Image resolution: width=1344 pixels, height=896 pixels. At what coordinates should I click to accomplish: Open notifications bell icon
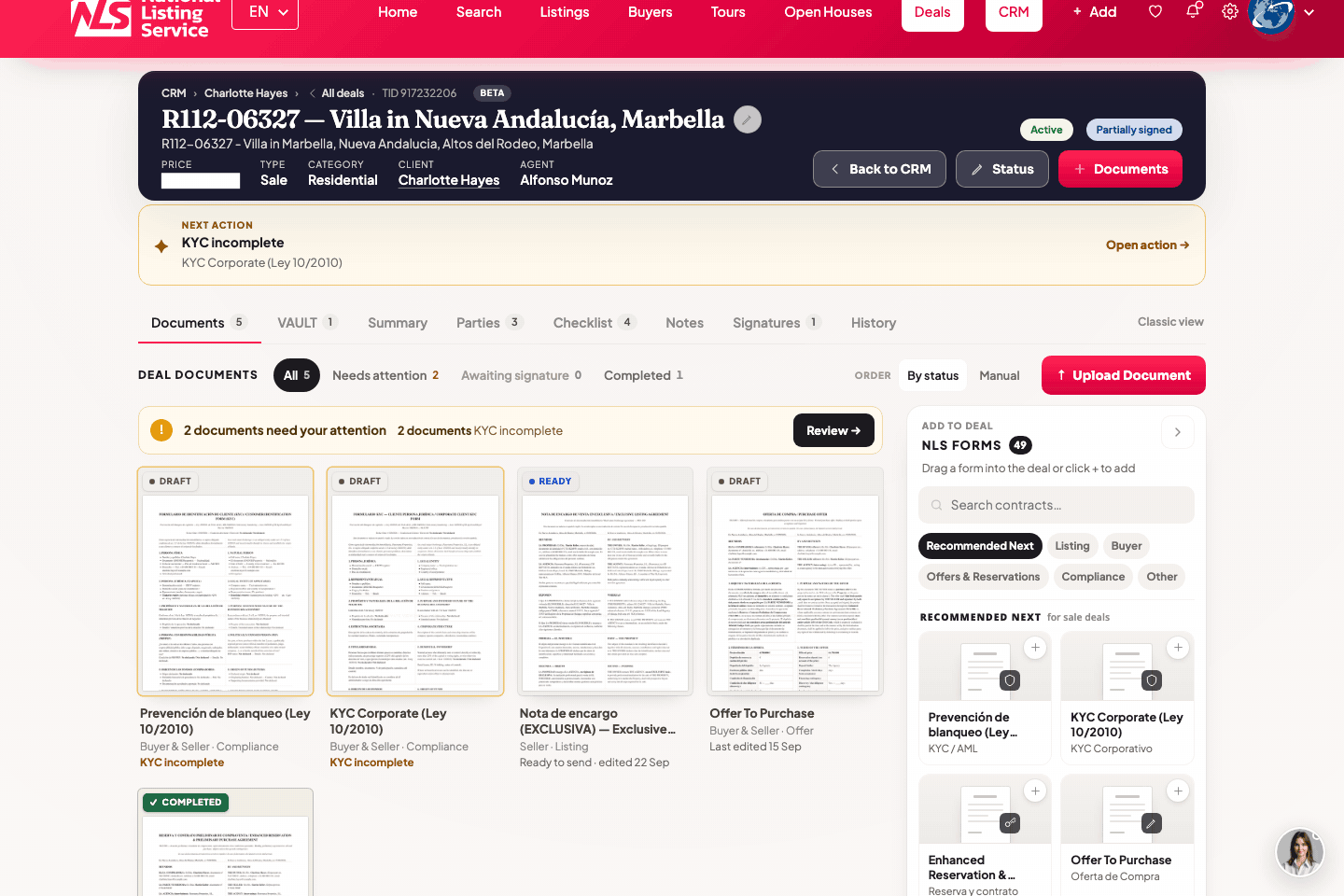point(1194,11)
